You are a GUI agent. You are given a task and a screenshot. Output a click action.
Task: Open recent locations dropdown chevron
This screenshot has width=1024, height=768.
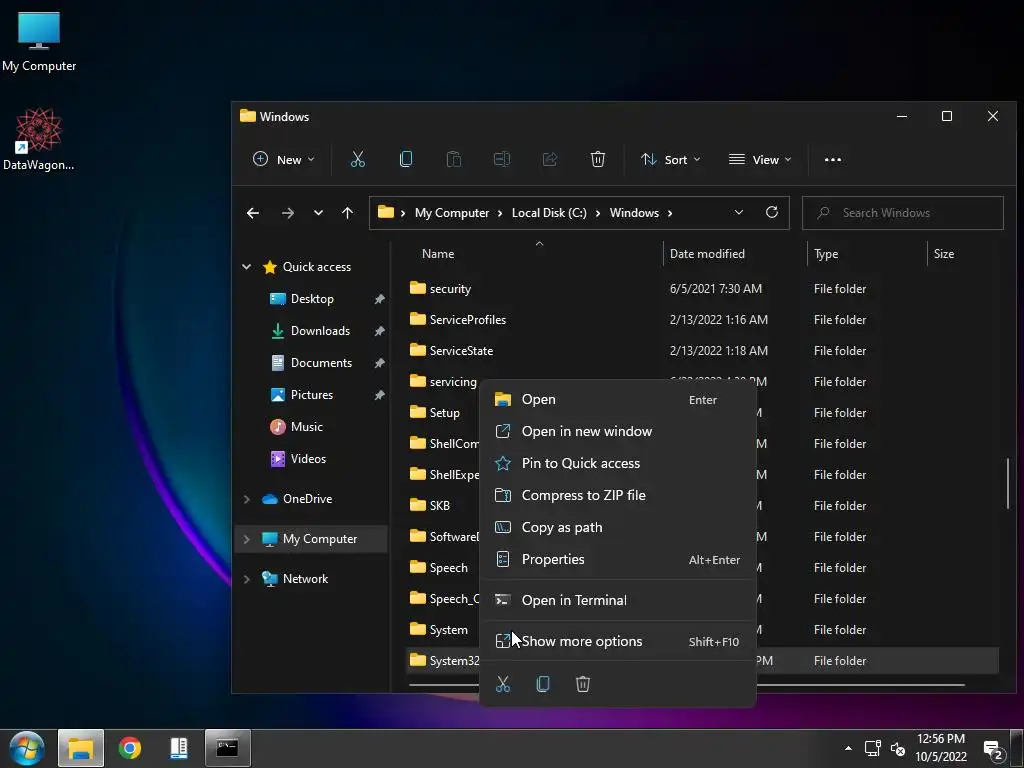point(318,213)
